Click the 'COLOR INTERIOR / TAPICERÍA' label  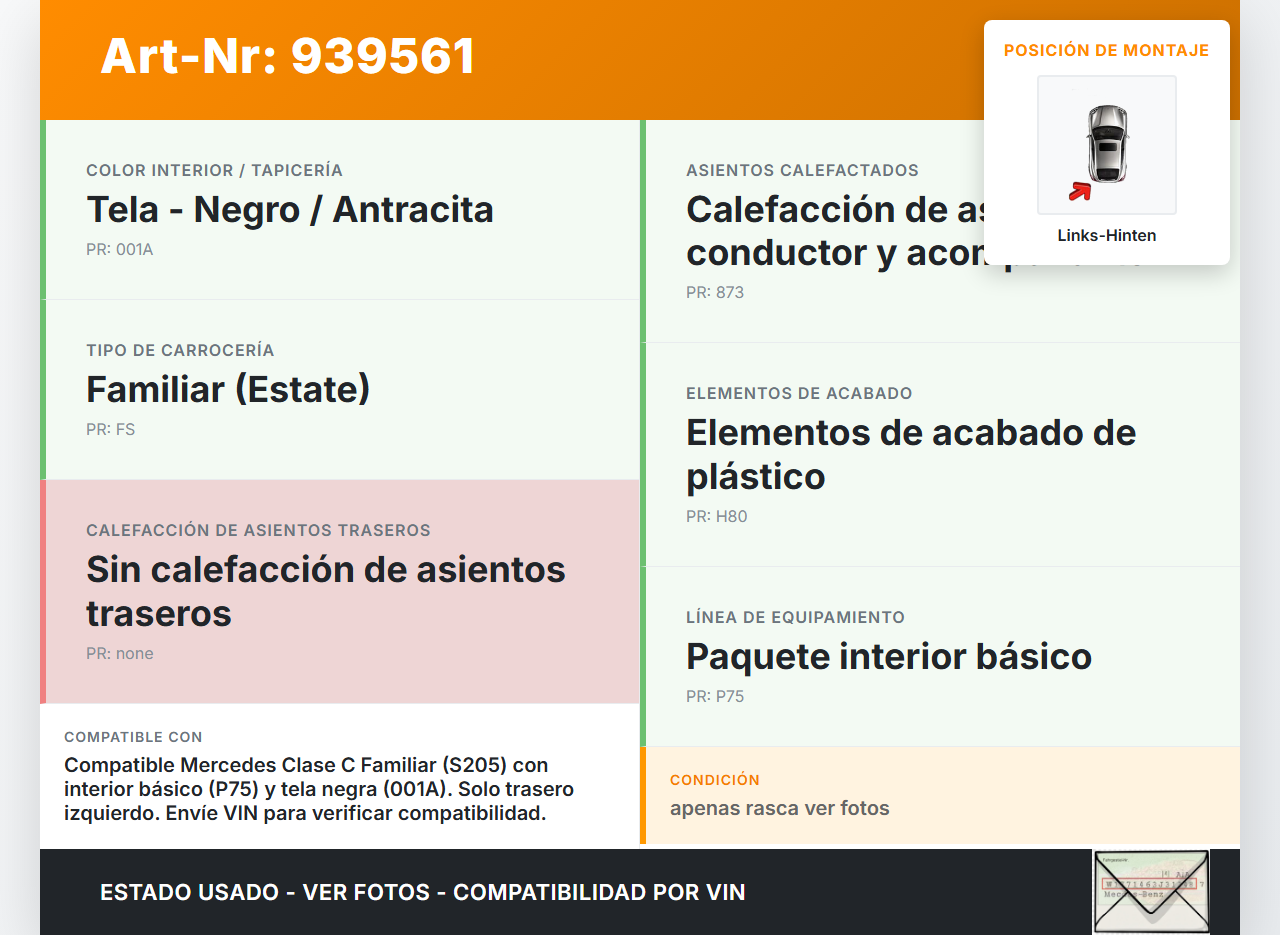215,171
